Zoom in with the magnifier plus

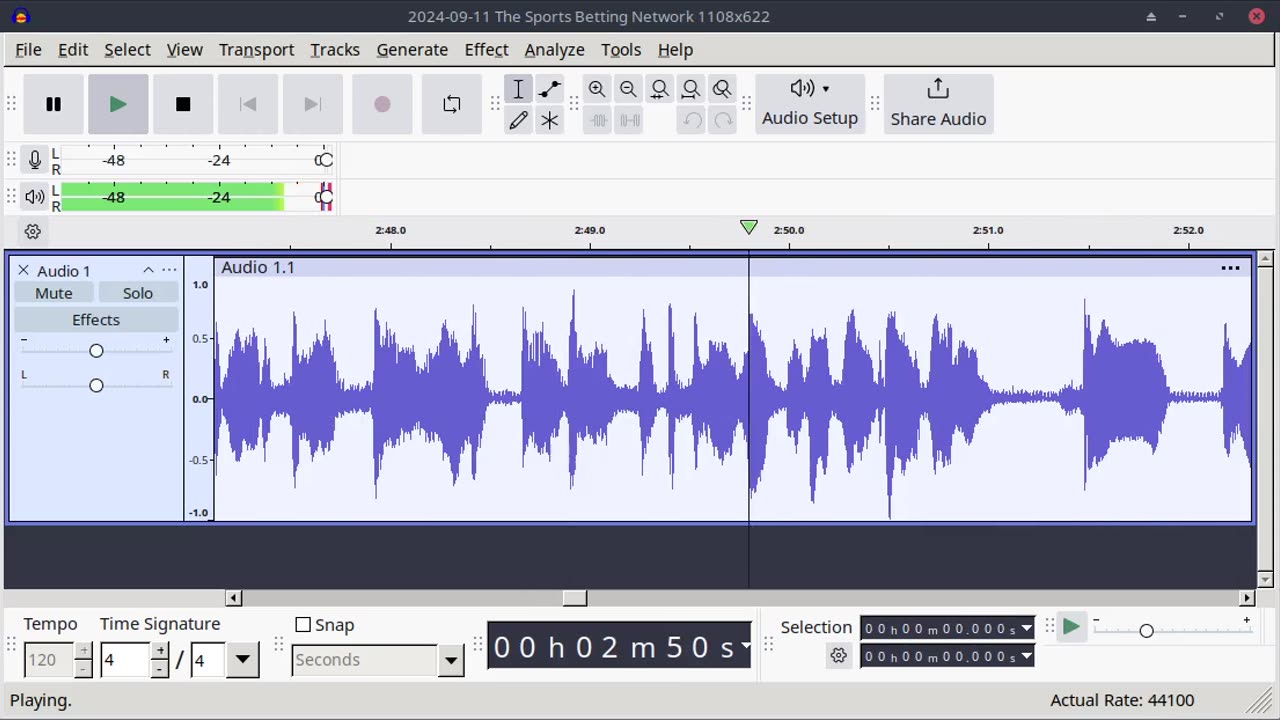coord(597,89)
